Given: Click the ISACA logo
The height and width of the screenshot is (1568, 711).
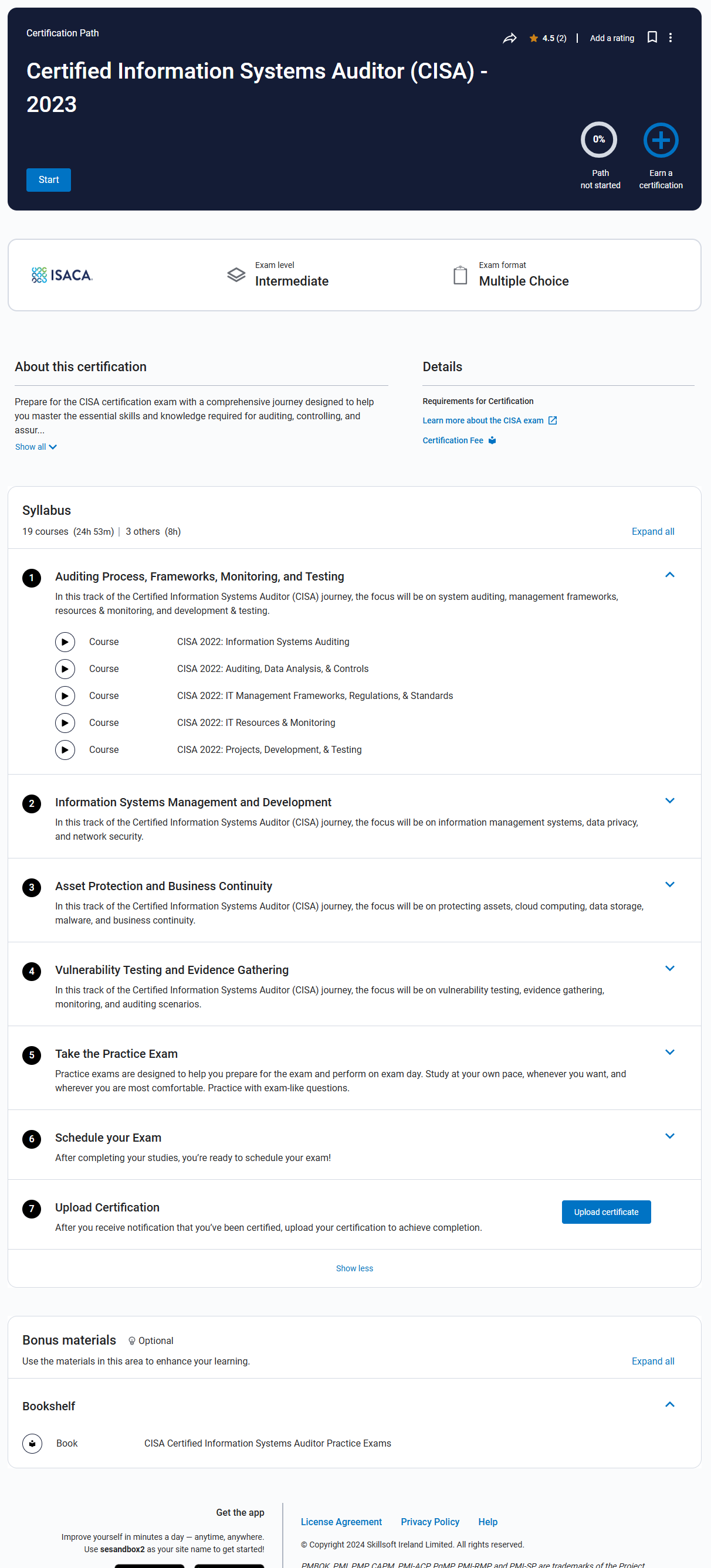Looking at the screenshot, I should coord(62,275).
